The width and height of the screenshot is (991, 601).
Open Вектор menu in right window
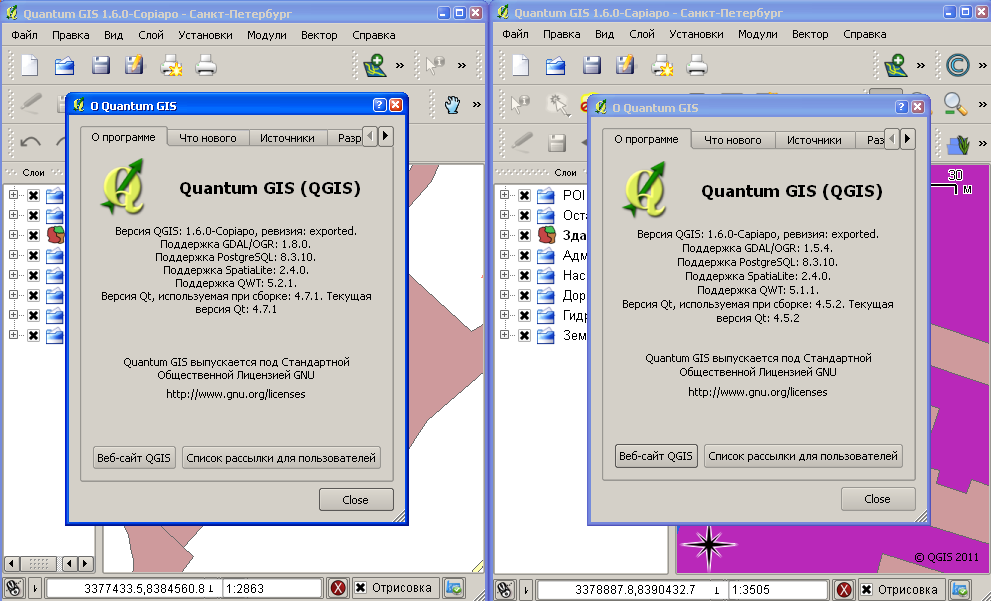(810, 34)
